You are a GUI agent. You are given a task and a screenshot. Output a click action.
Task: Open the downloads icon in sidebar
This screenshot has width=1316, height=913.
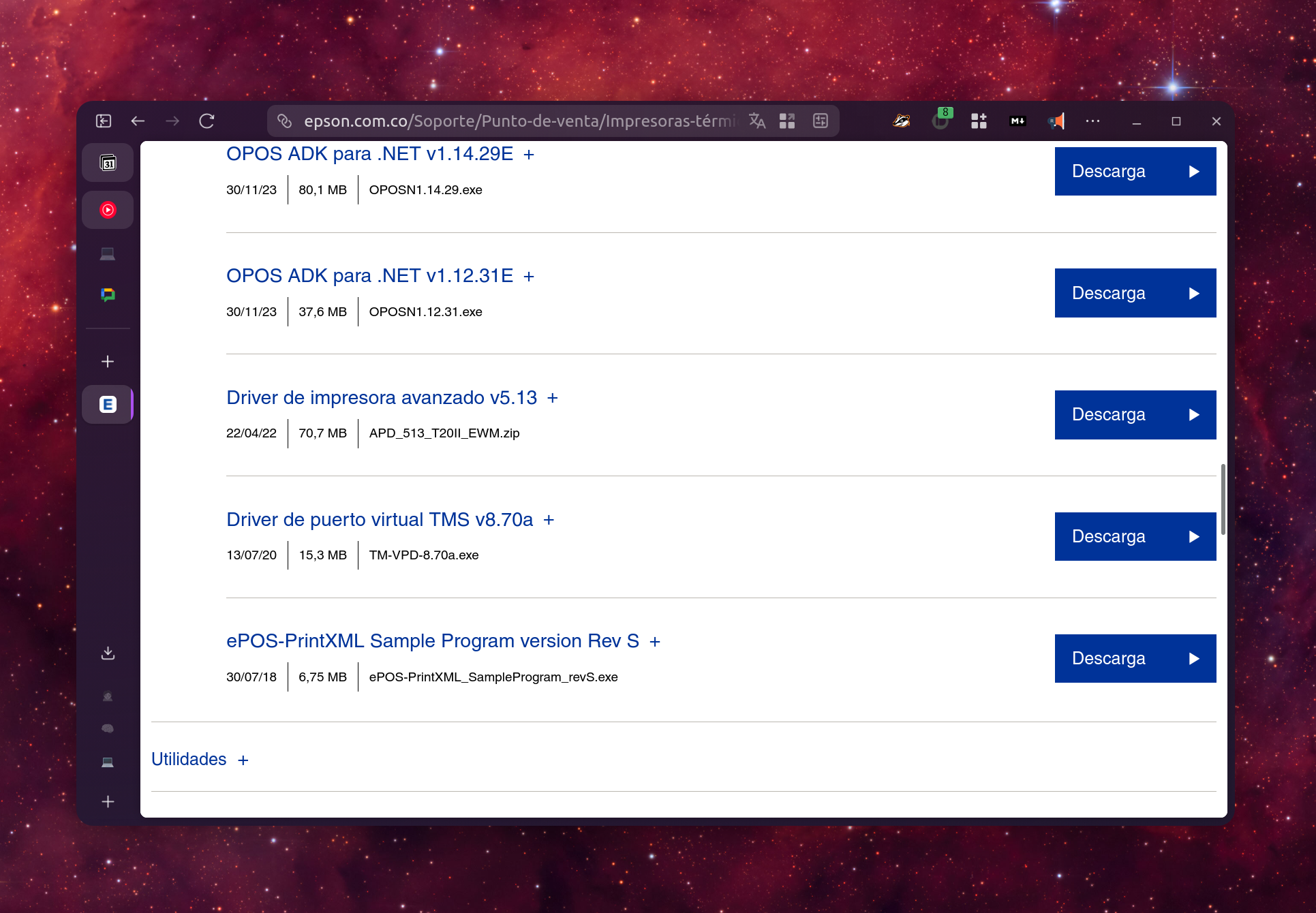pyautogui.click(x=108, y=653)
